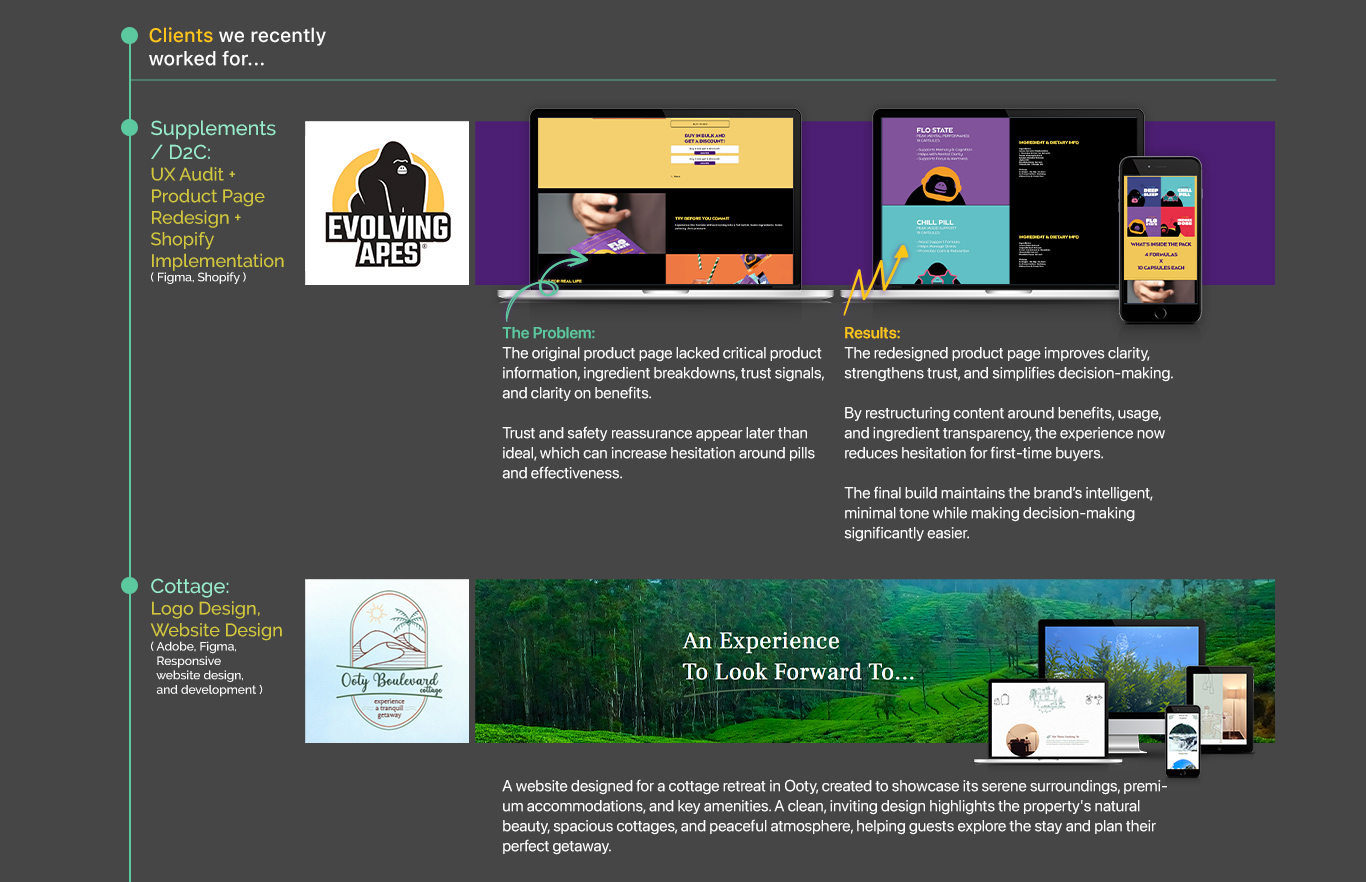Click the Evolving Apes gorilla logo
The width and height of the screenshot is (1366, 882).
click(387, 203)
